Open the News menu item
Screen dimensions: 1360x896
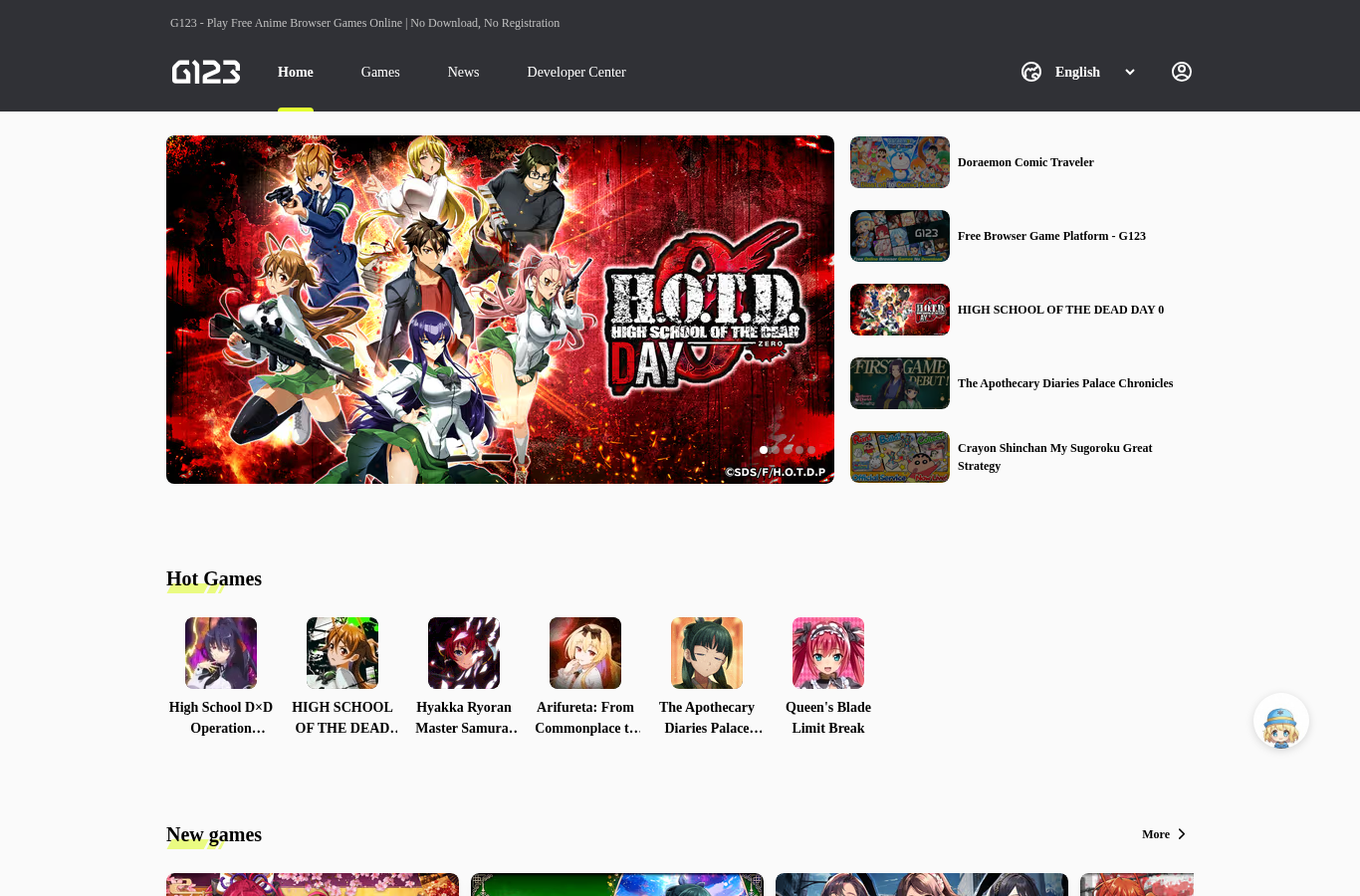(463, 72)
